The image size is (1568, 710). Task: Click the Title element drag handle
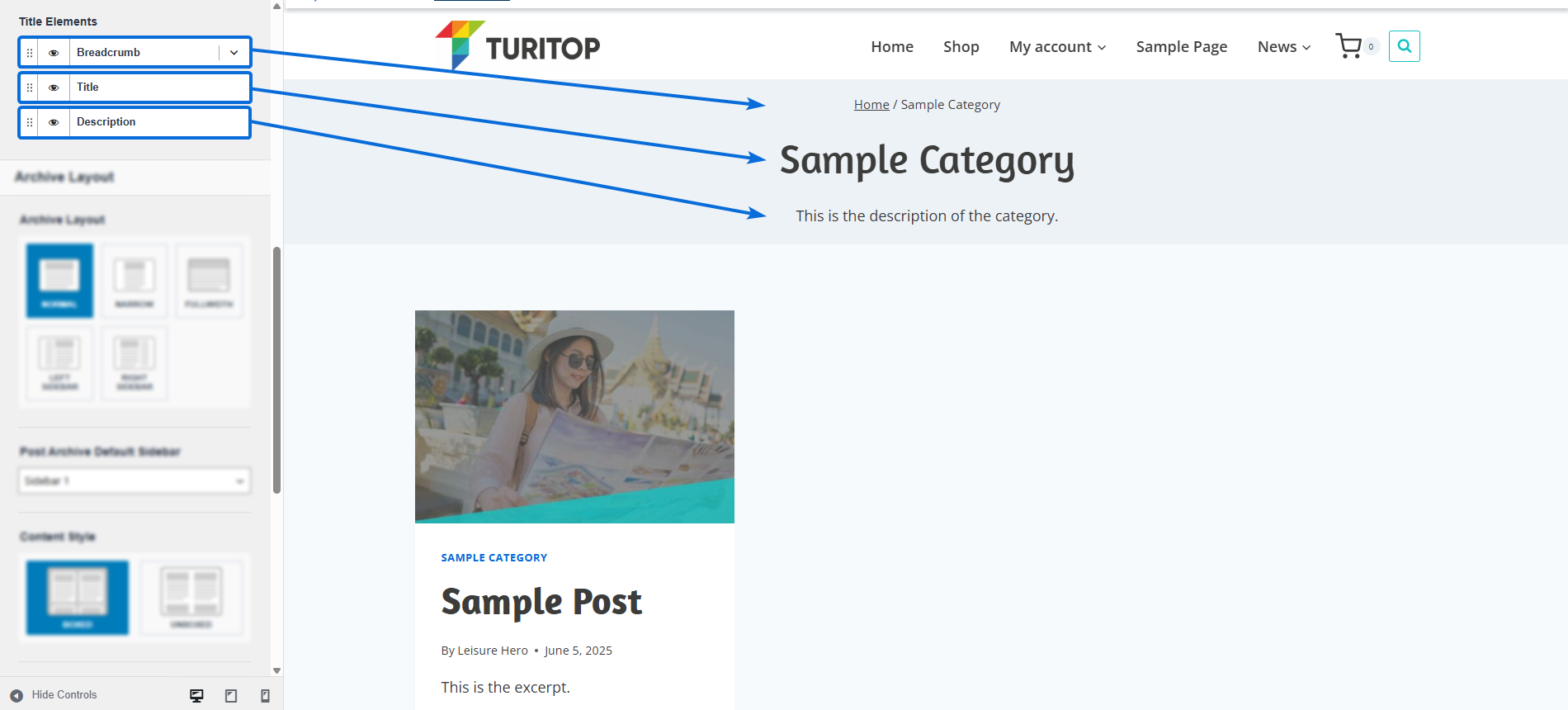point(30,88)
